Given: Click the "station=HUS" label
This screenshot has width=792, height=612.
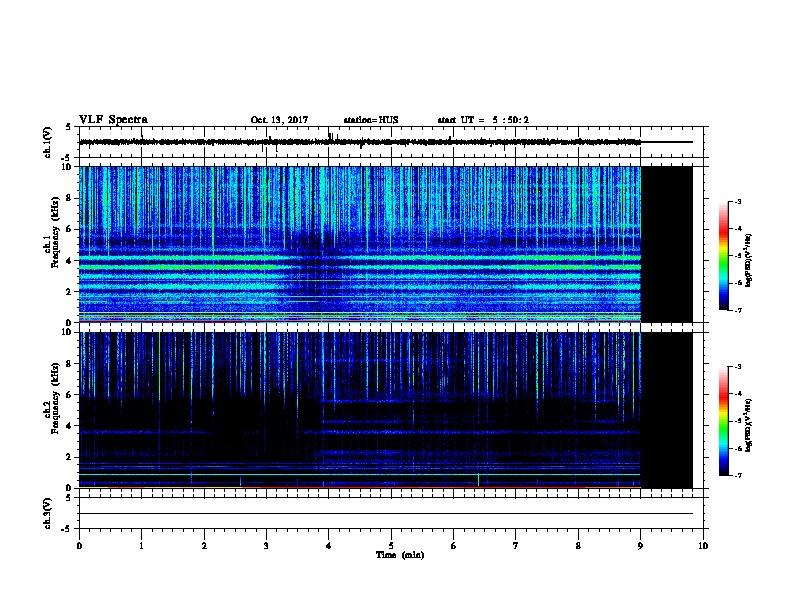Looking at the screenshot, I should (x=371, y=120).
